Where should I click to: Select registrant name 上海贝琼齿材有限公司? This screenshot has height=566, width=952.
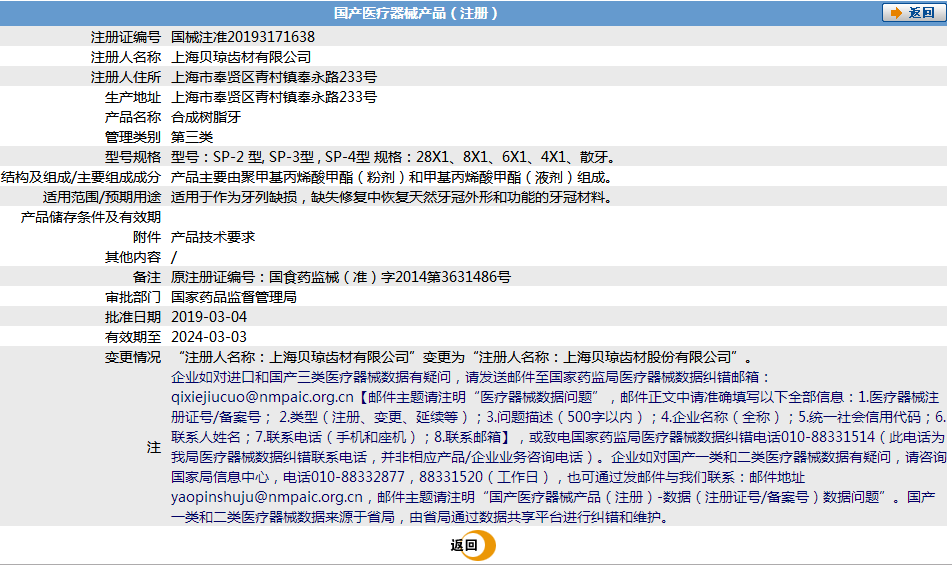coord(241,57)
